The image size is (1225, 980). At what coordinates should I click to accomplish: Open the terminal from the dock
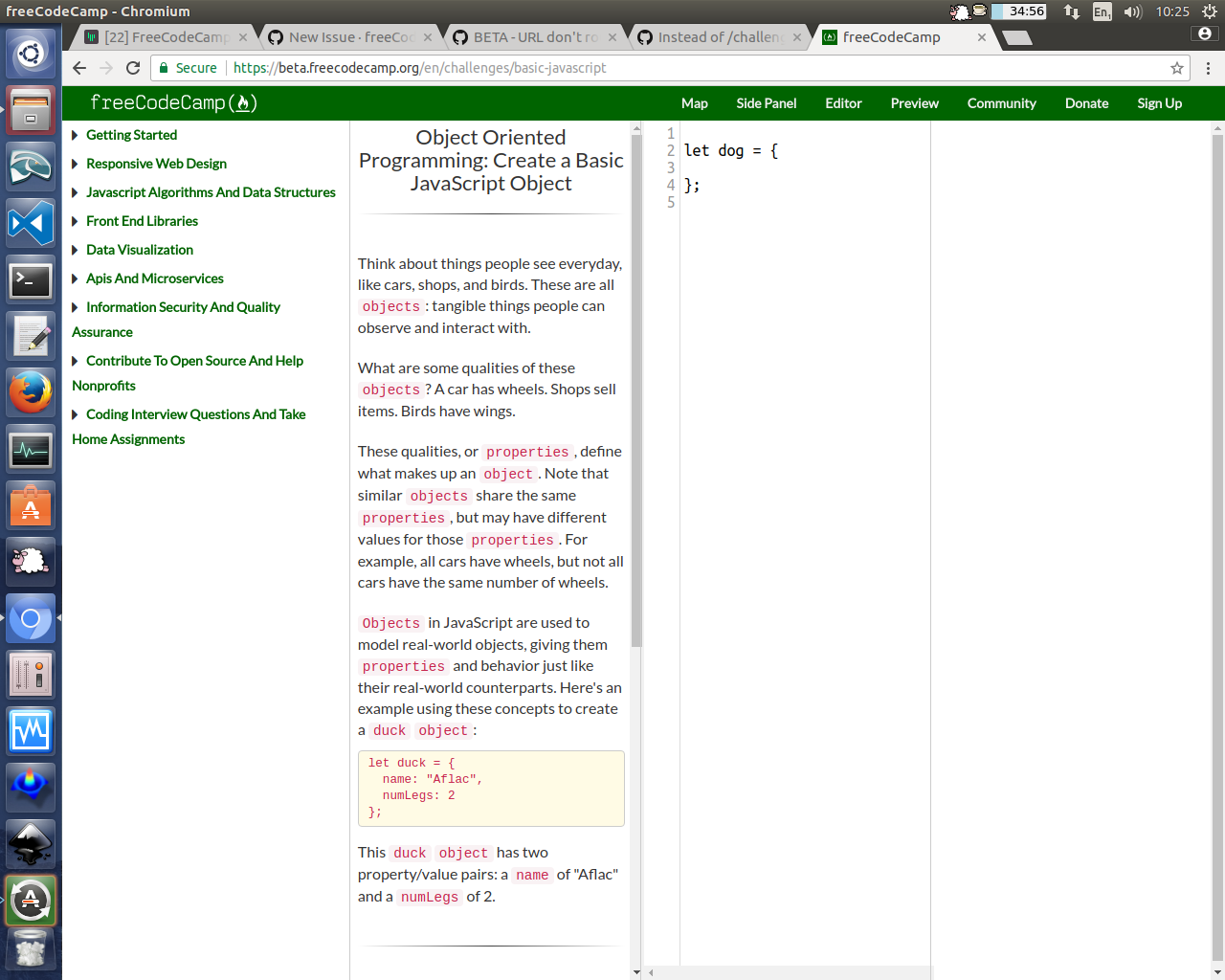pyautogui.click(x=31, y=278)
